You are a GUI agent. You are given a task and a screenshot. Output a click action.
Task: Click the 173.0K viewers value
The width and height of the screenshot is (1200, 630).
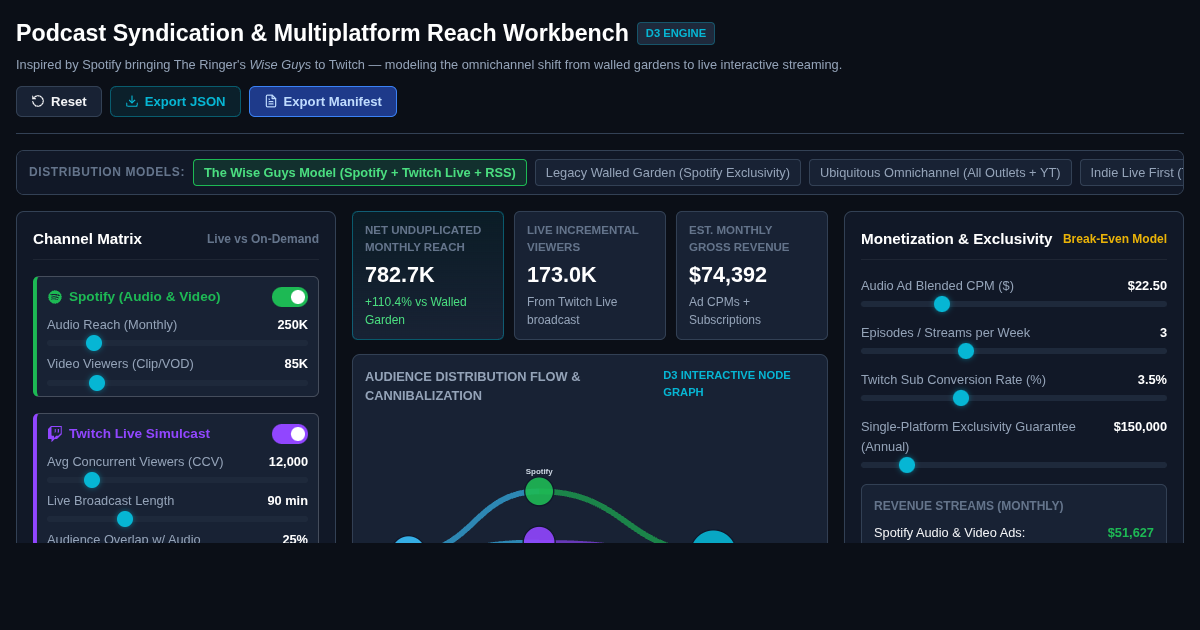click(x=562, y=275)
